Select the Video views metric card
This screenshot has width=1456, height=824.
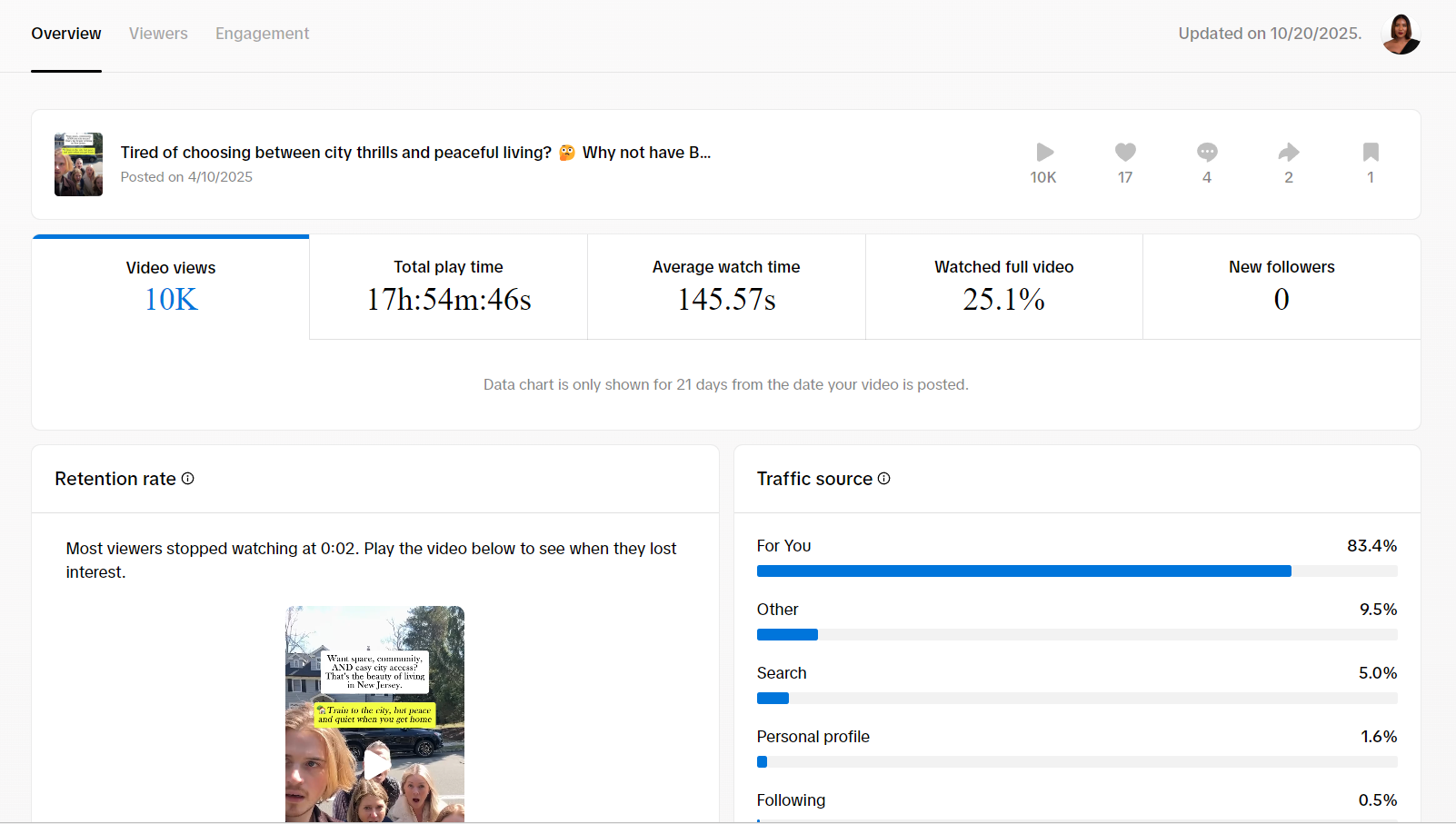[x=171, y=287]
